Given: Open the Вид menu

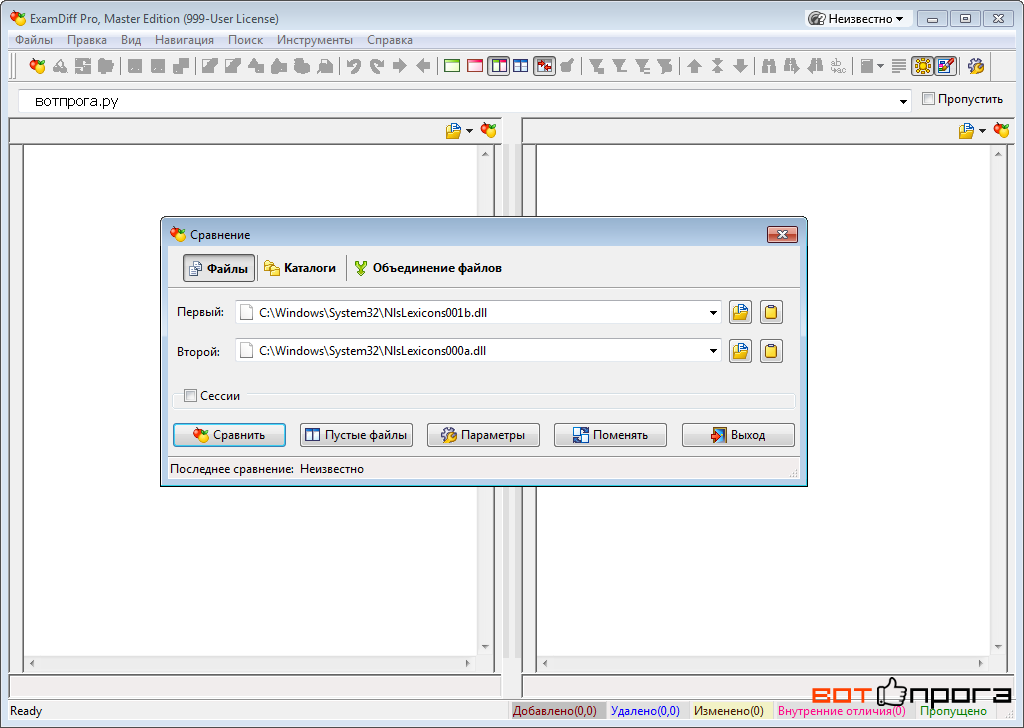Looking at the screenshot, I should (x=131, y=40).
